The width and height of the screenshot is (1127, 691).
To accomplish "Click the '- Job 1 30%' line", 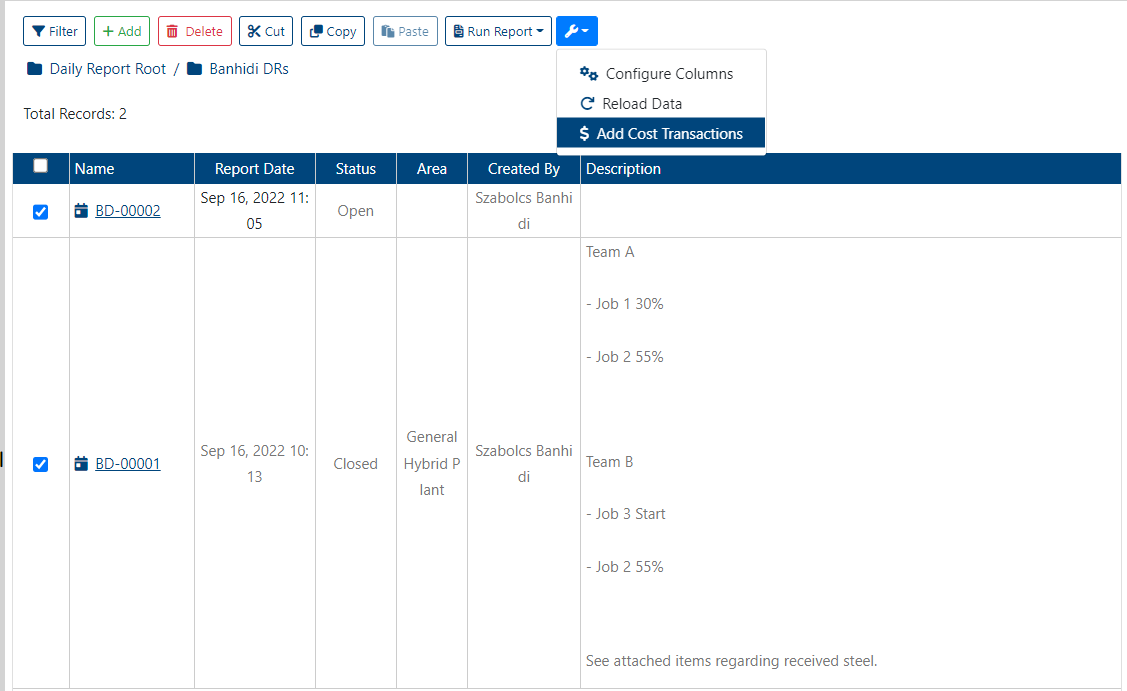I will click(625, 304).
